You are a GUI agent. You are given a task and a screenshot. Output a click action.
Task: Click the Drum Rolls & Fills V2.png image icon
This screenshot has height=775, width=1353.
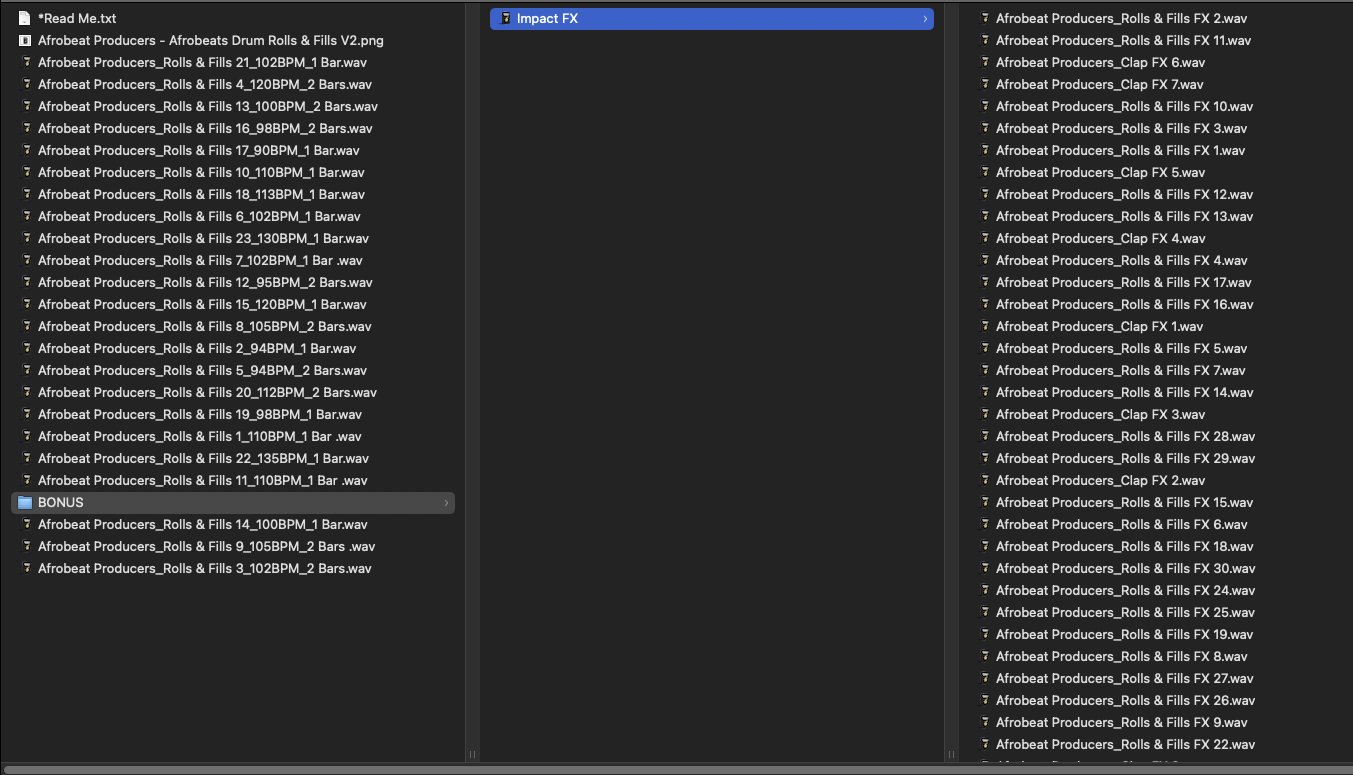(x=25, y=40)
